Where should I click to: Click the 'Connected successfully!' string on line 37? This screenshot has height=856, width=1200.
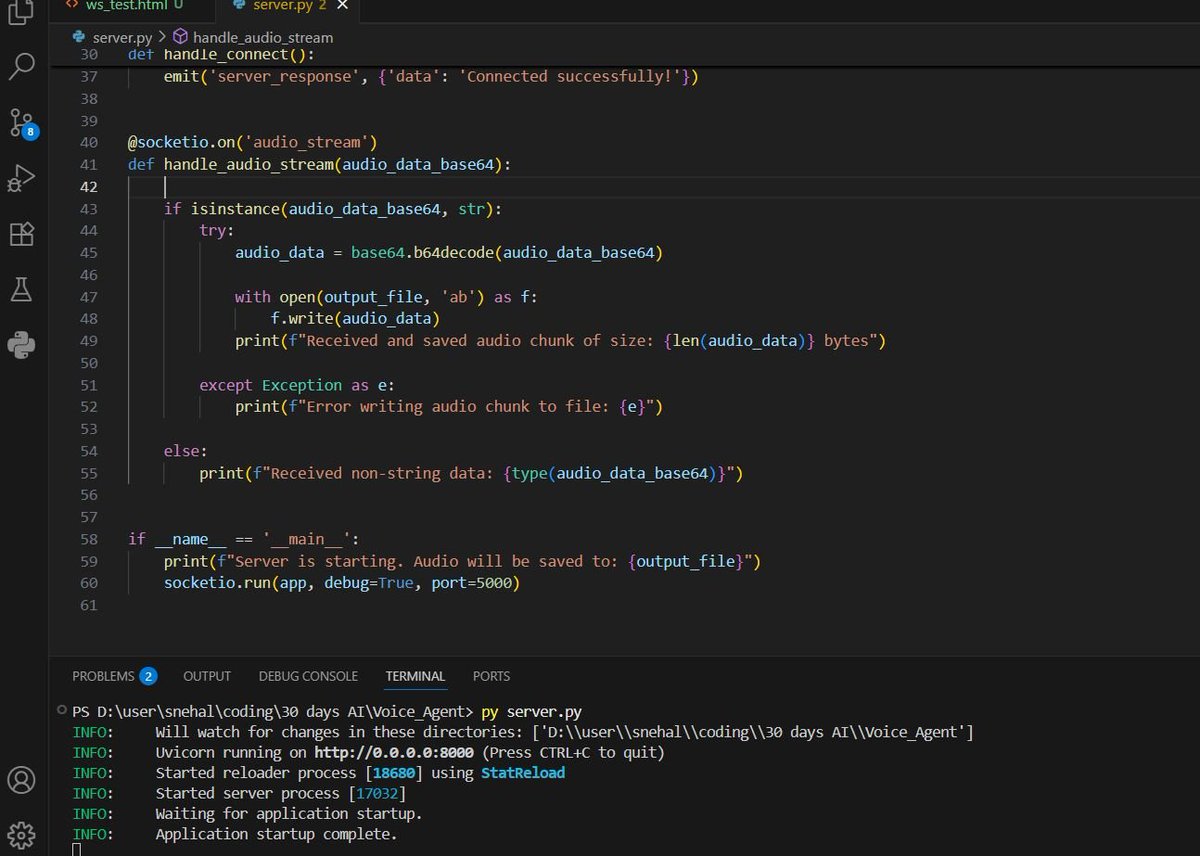(x=573, y=77)
